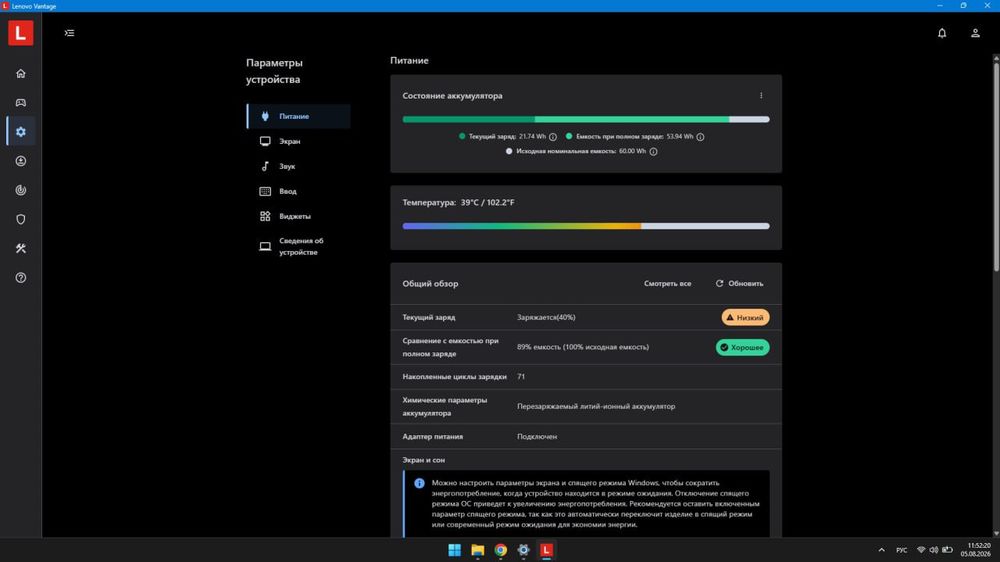Image resolution: width=1000 pixels, height=562 pixels.
Task: Open Сведения об устройстве tab
Action: click(298, 246)
